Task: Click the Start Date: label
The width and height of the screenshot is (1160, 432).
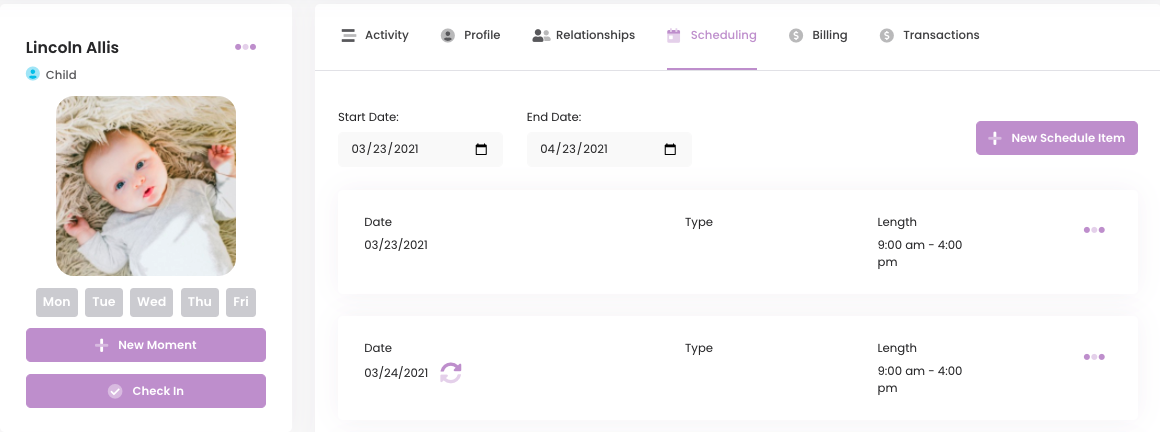Action: (368, 117)
